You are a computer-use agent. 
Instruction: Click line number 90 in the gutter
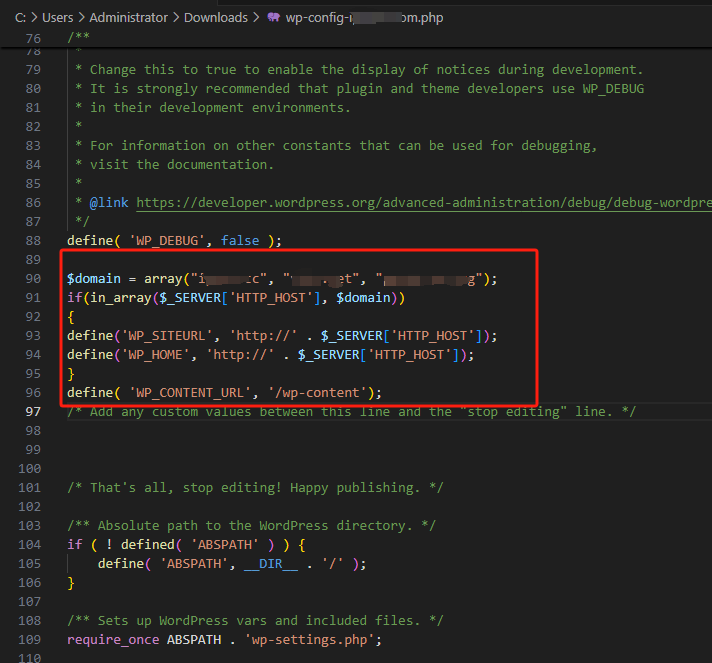point(33,278)
